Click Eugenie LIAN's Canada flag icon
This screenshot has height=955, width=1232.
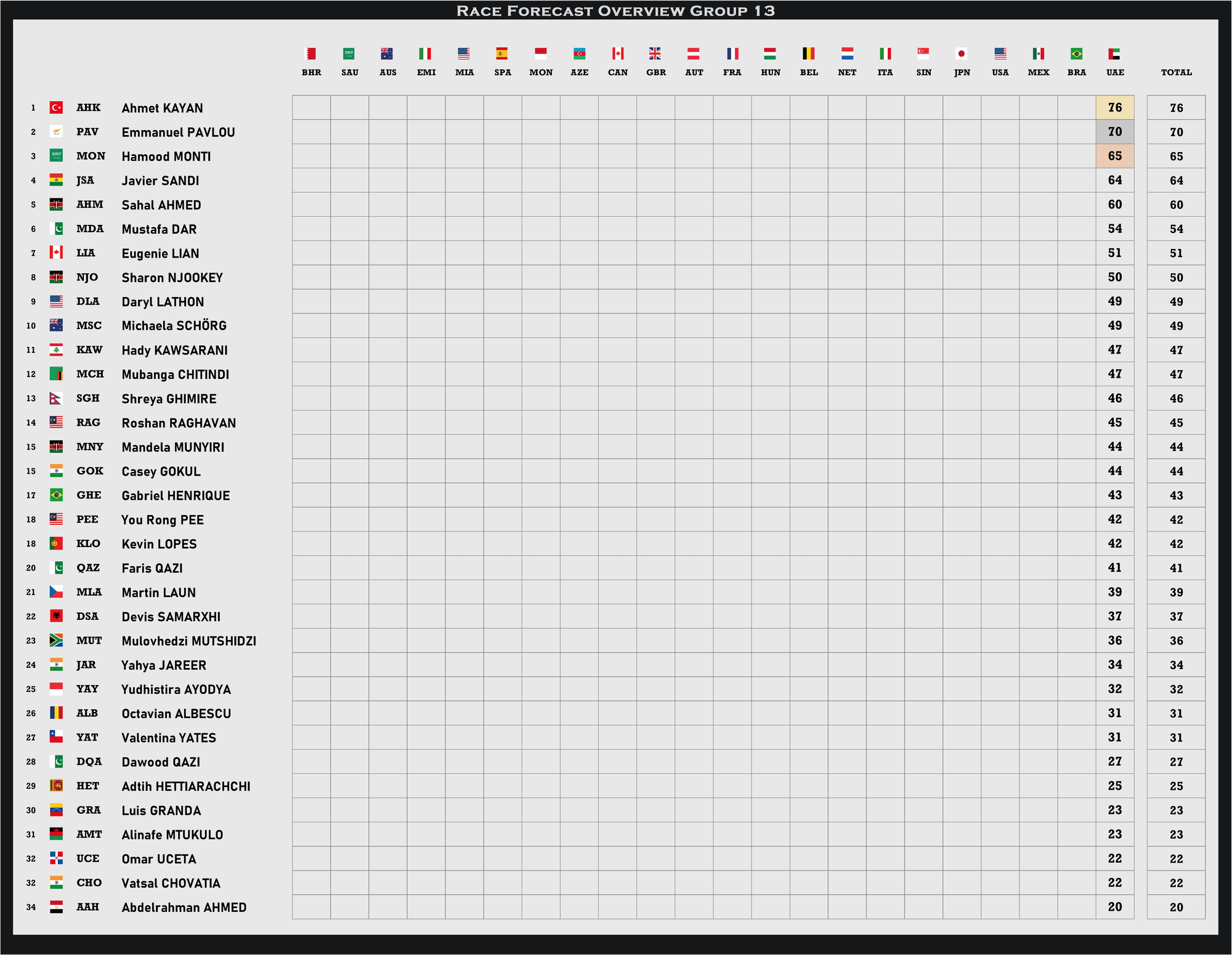[56, 253]
